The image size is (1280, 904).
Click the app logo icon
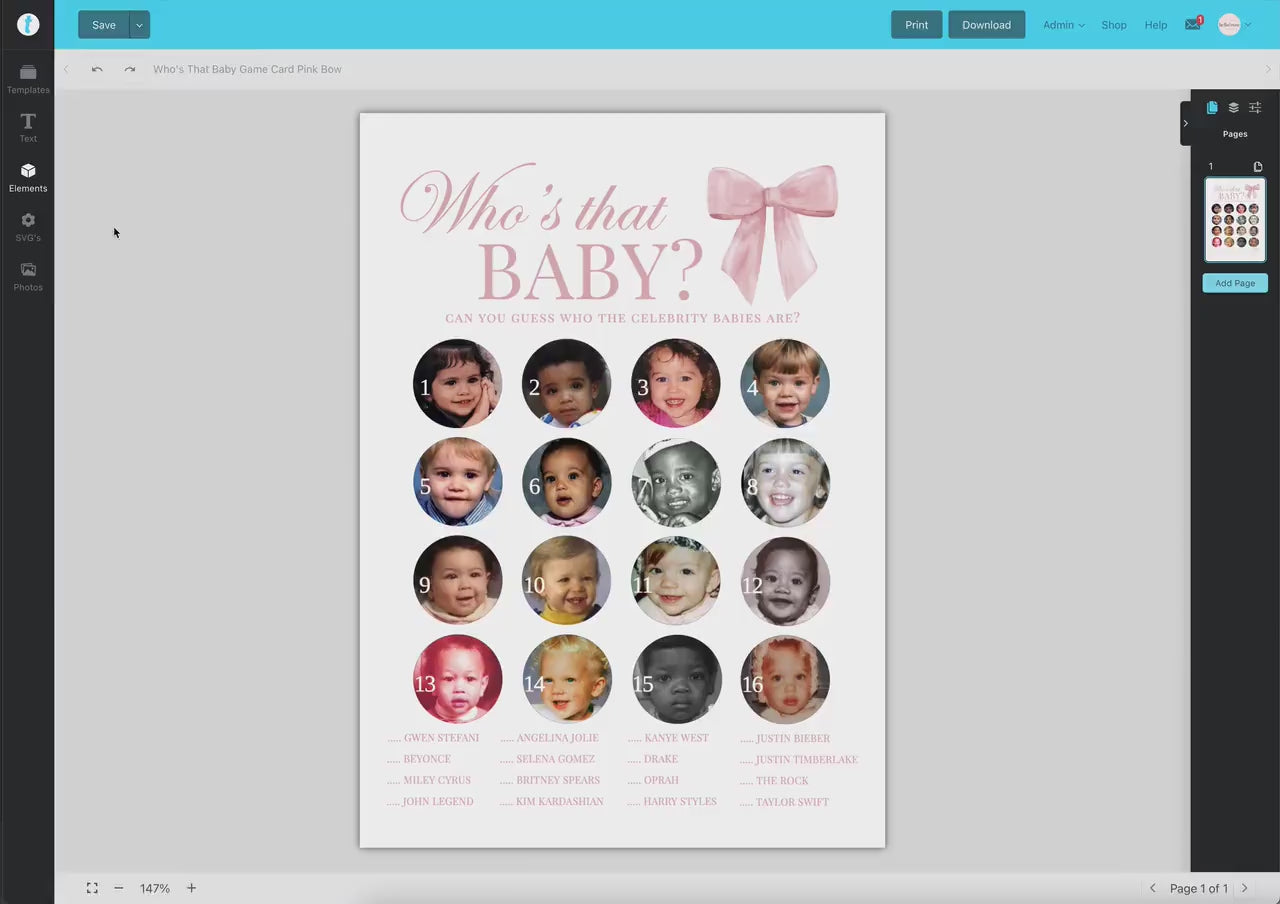point(28,25)
